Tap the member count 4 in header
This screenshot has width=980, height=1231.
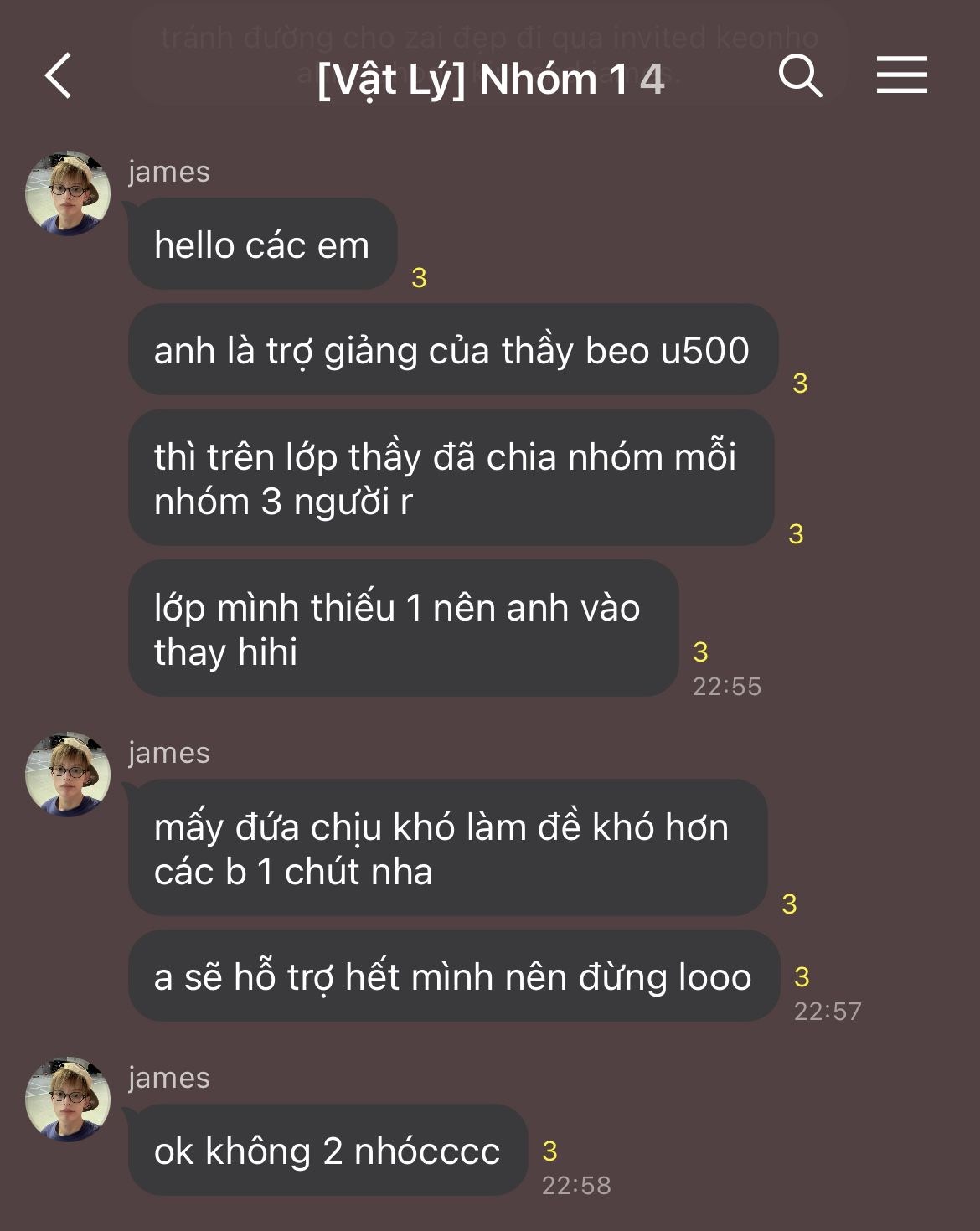(652, 80)
